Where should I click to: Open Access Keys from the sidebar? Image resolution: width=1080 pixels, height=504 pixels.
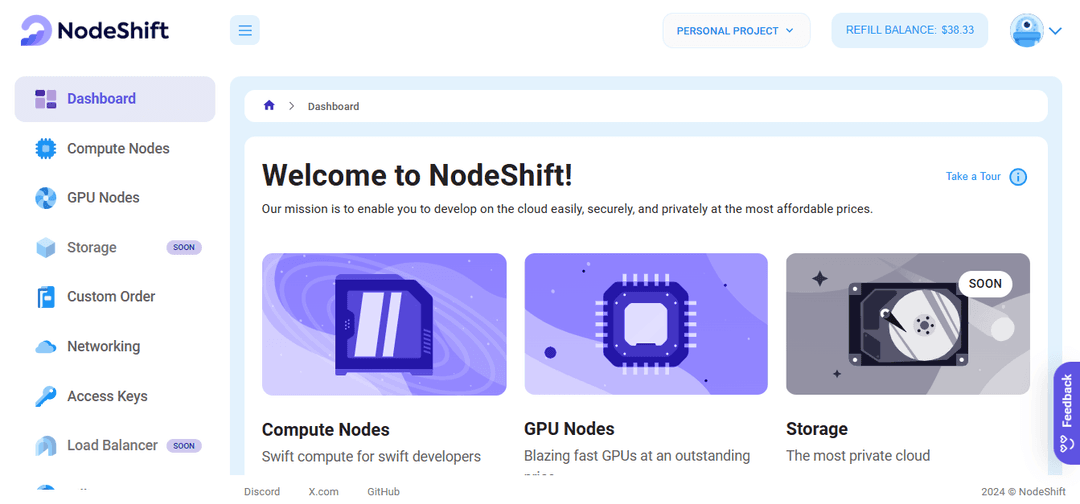(107, 396)
